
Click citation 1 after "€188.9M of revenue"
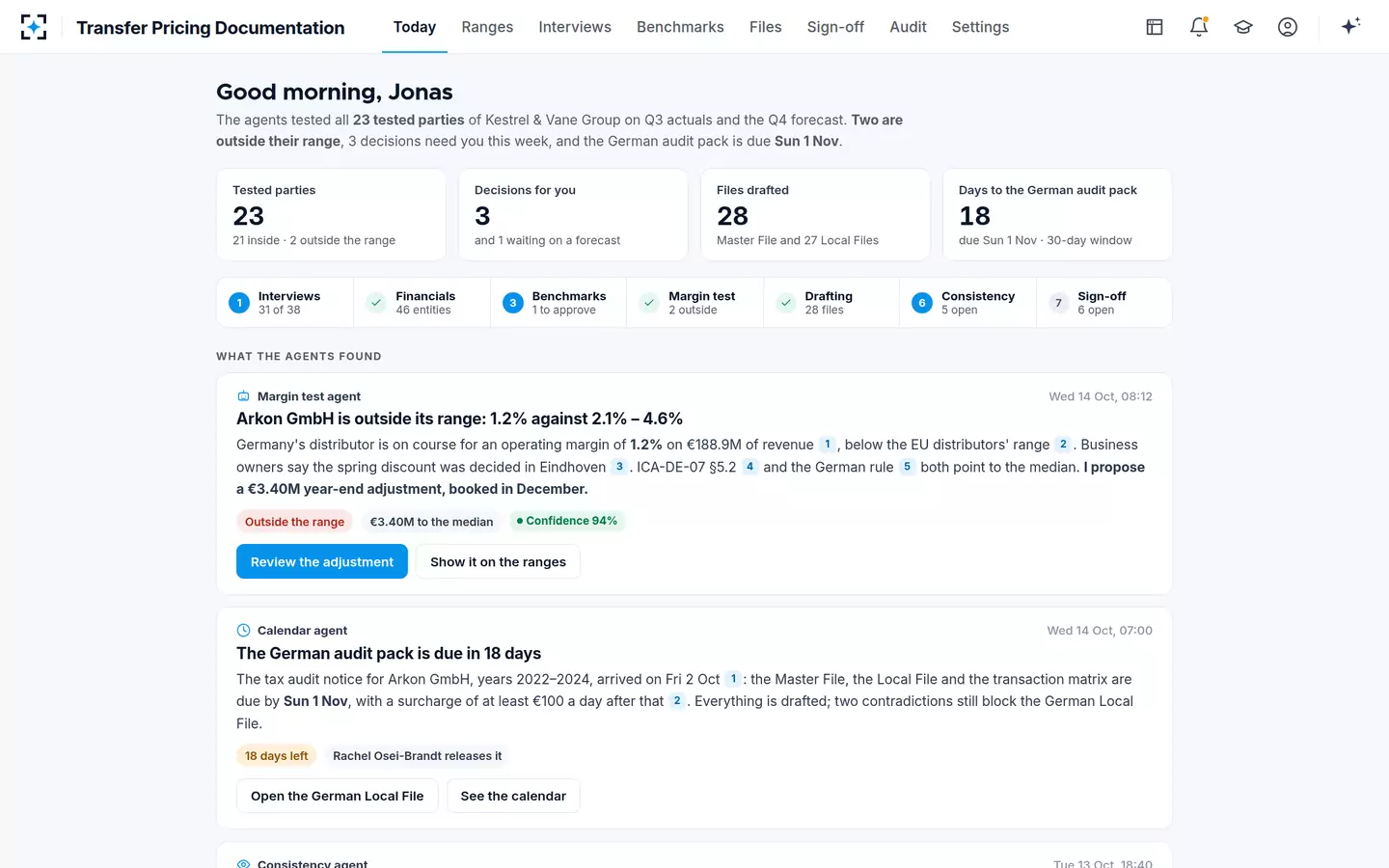[828, 445]
